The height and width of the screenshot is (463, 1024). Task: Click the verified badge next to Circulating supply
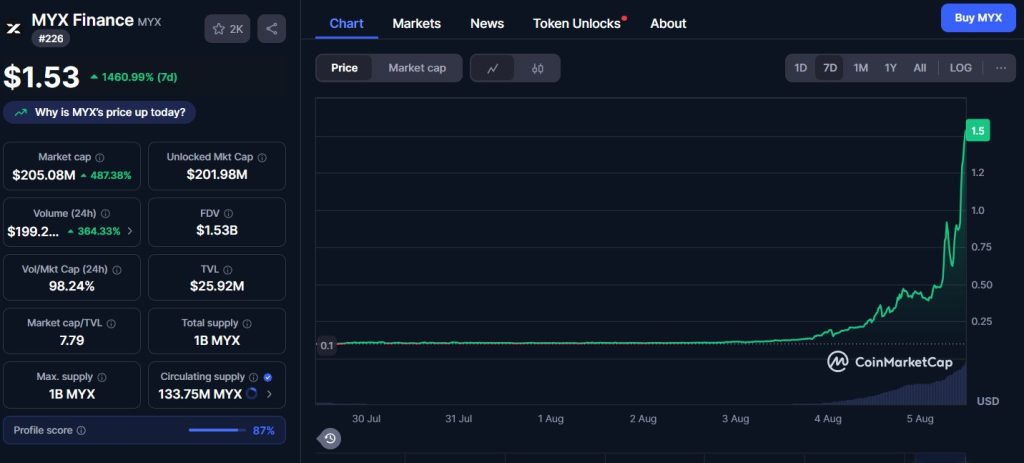tap(268, 377)
